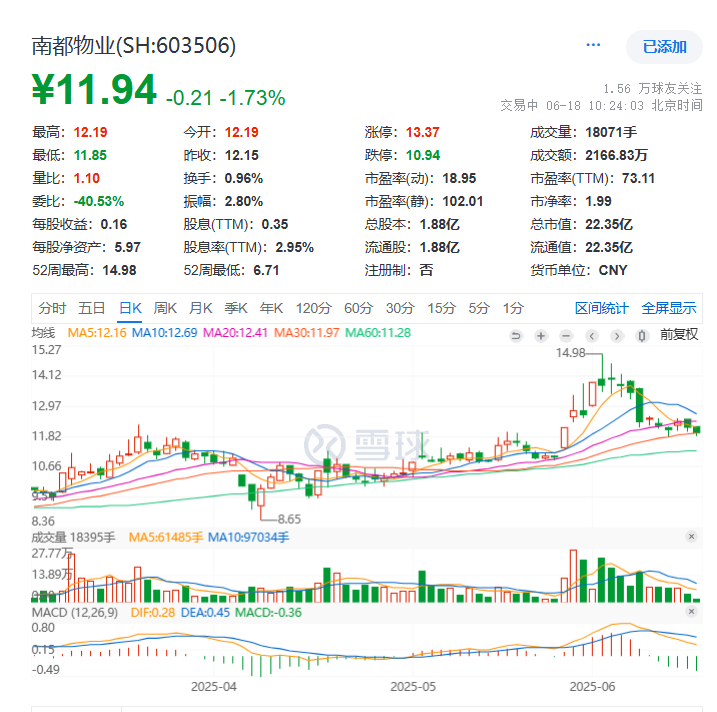Click the MA10:12.69 legend label
This screenshot has width=717, height=712.
(165, 333)
